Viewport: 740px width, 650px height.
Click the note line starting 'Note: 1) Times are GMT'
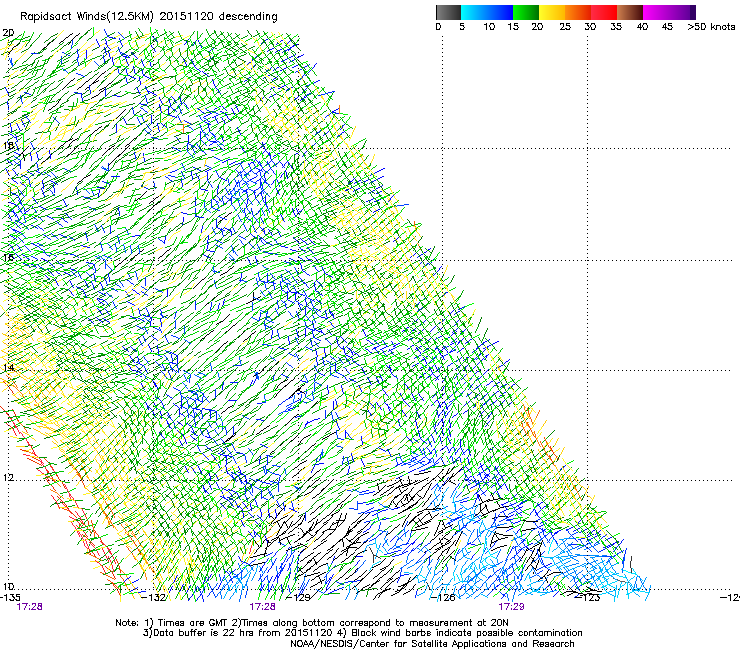pyautogui.click(x=312, y=623)
